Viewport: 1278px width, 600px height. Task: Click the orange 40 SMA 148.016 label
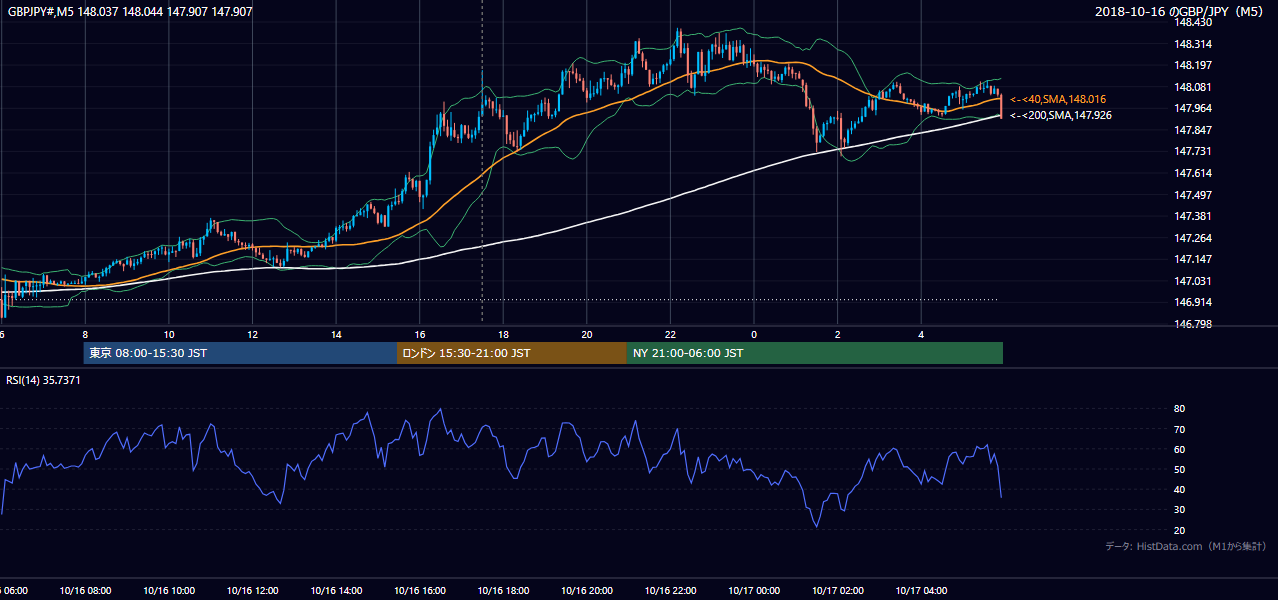pos(1058,99)
